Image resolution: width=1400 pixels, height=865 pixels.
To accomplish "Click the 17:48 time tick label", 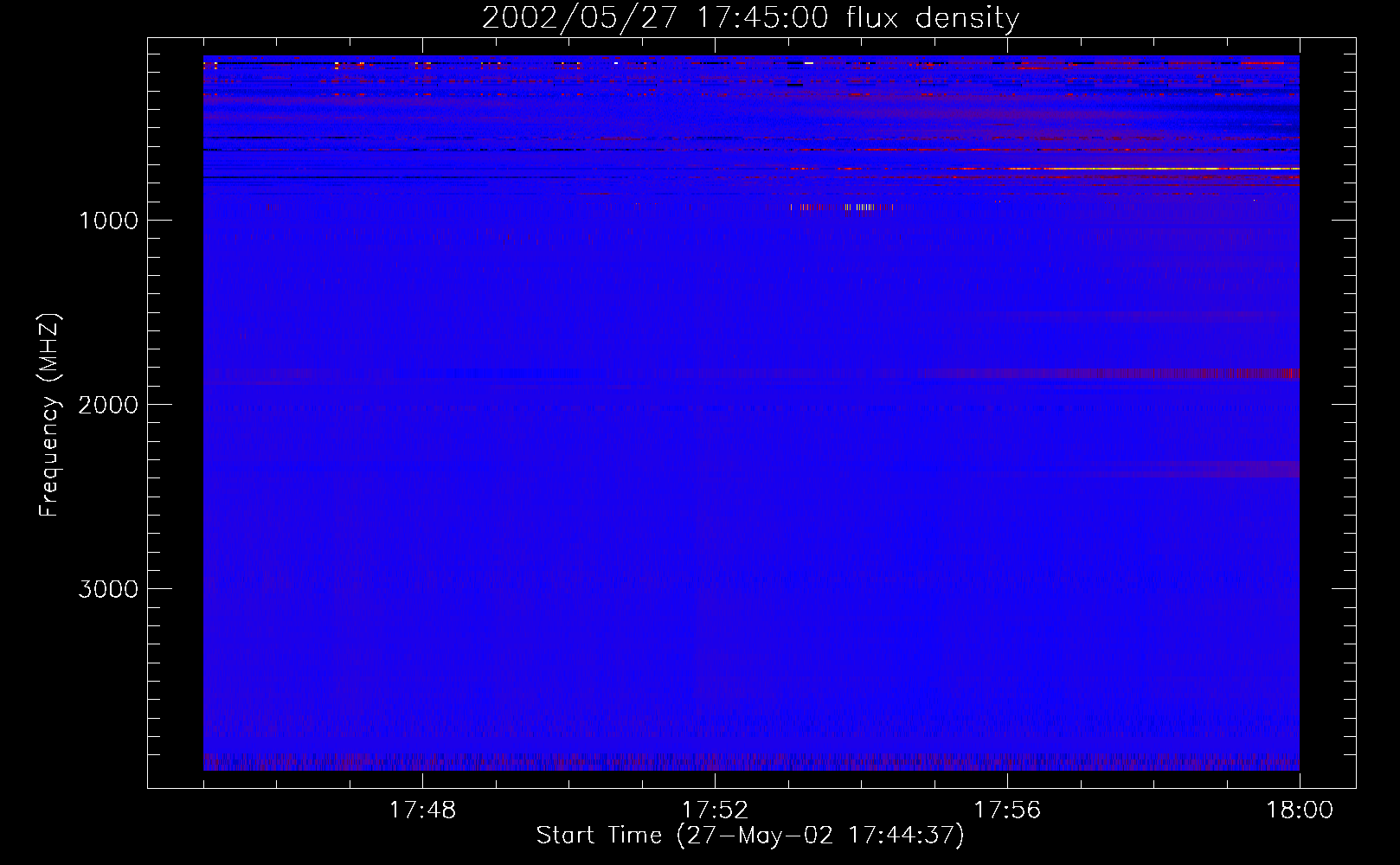I will coord(422,811).
